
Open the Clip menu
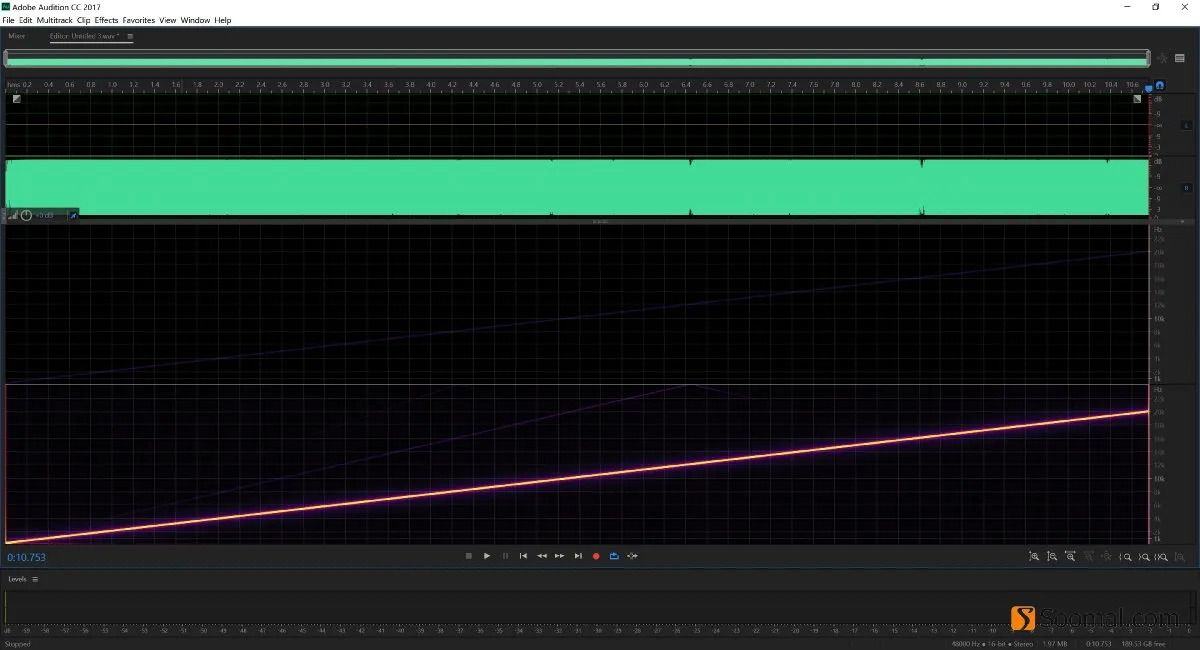[84, 20]
